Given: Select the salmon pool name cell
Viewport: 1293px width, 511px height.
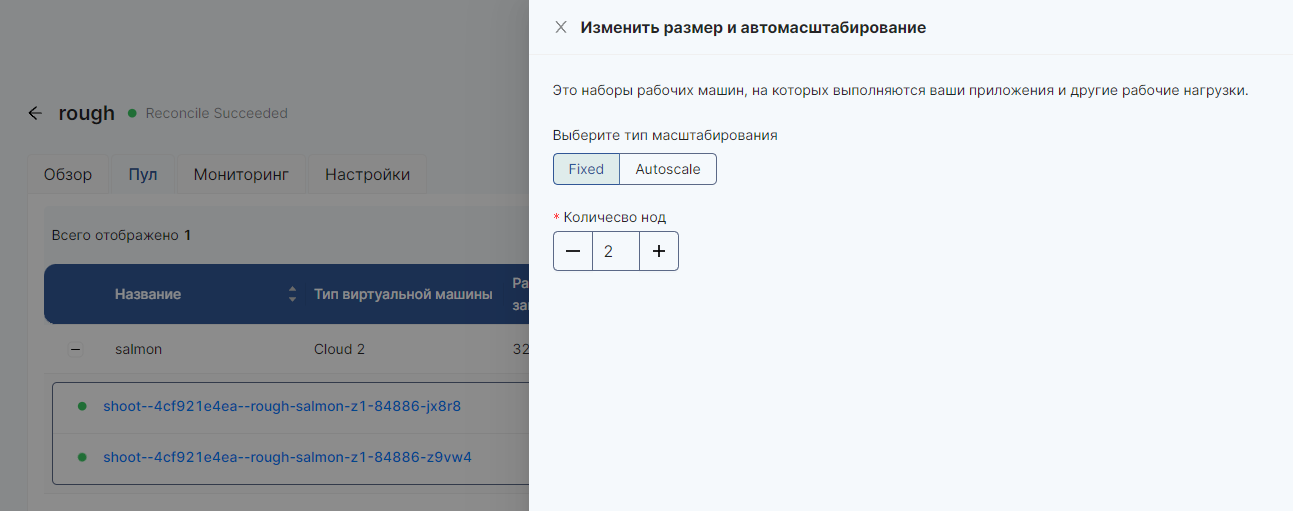Looking at the screenshot, I should [138, 350].
